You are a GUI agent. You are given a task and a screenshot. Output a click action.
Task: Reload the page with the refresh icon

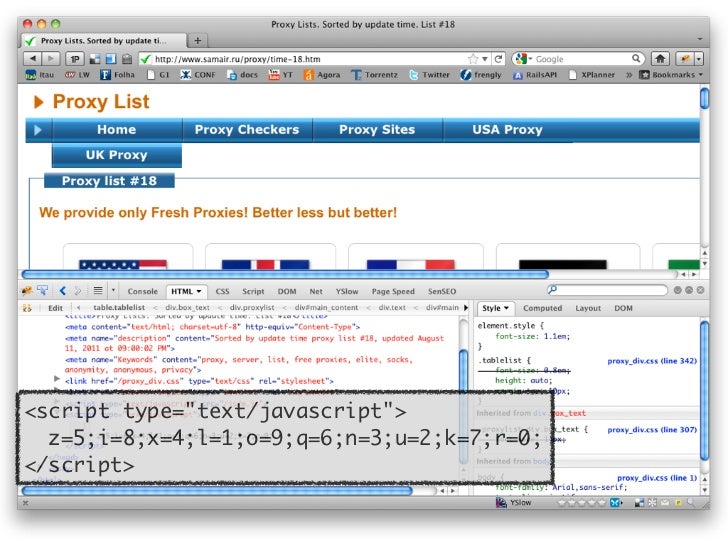tap(498, 58)
